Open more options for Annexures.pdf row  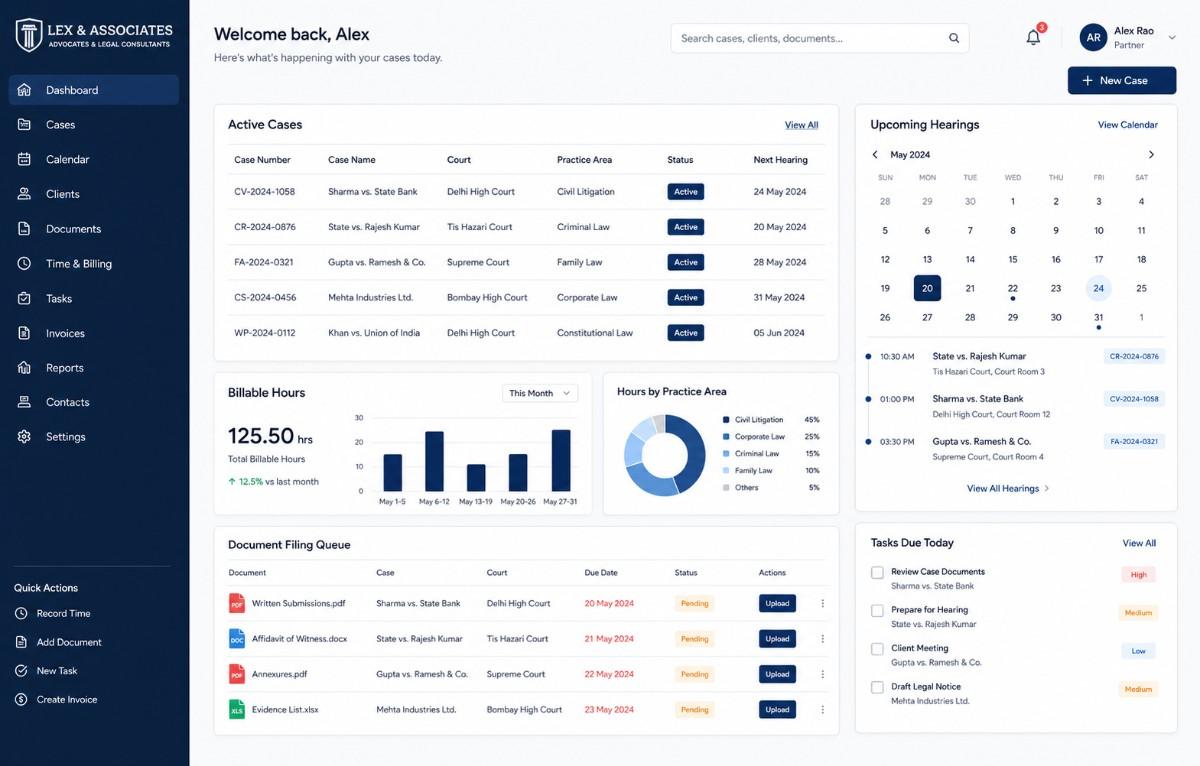click(823, 674)
